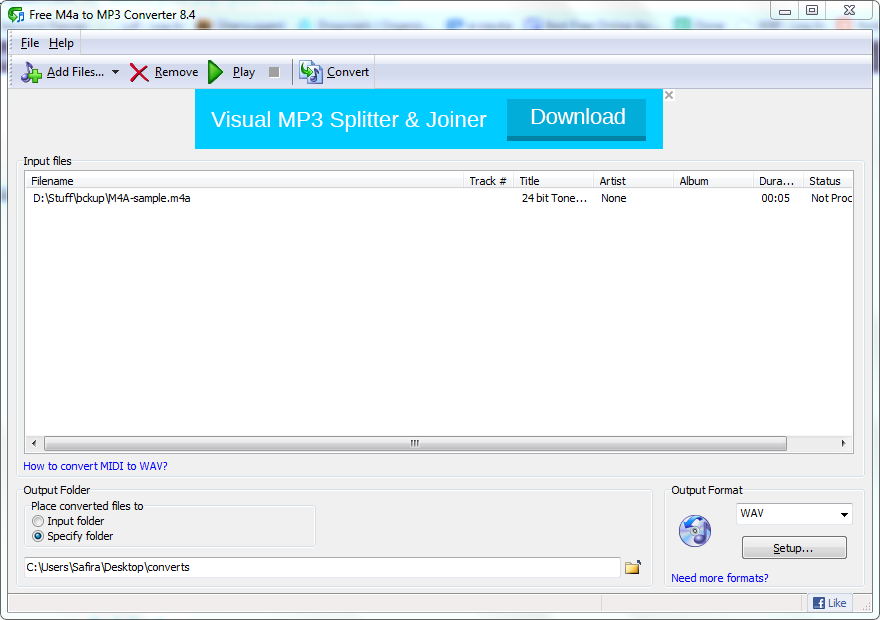Open the Add Files dropdown arrow
This screenshot has height=620, width=880.
click(x=115, y=72)
